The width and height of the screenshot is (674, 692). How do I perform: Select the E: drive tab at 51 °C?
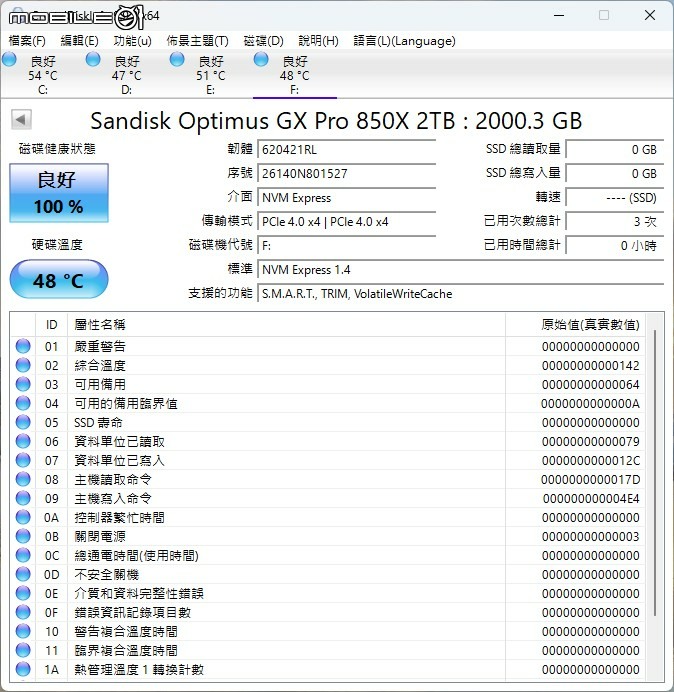pyautogui.click(x=211, y=75)
